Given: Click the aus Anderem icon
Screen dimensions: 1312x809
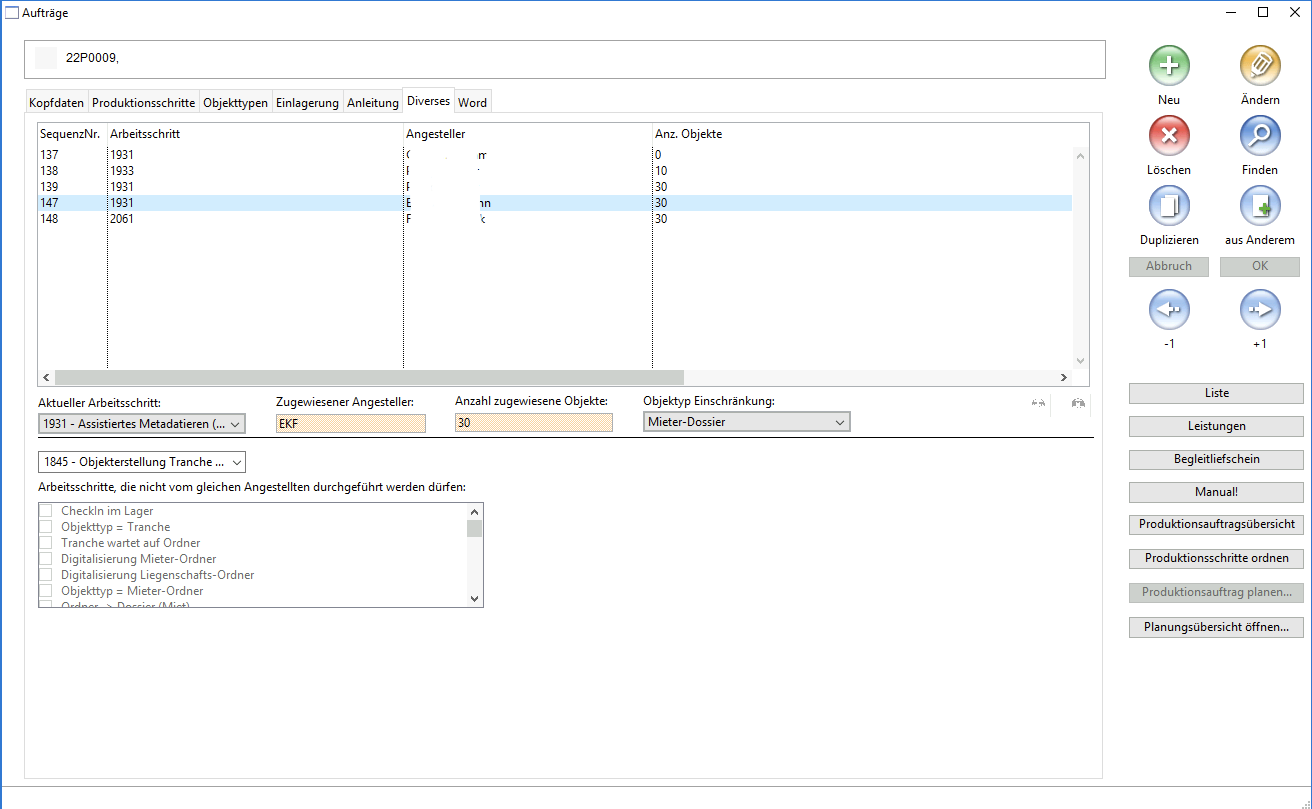Looking at the screenshot, I should (x=1259, y=206).
